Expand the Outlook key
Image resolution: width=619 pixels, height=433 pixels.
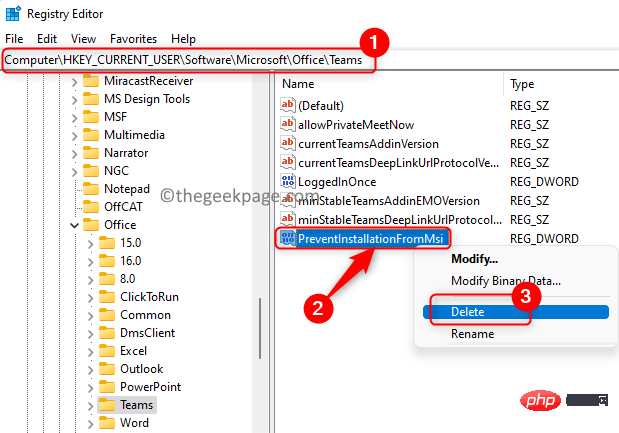pyautogui.click(x=90, y=370)
